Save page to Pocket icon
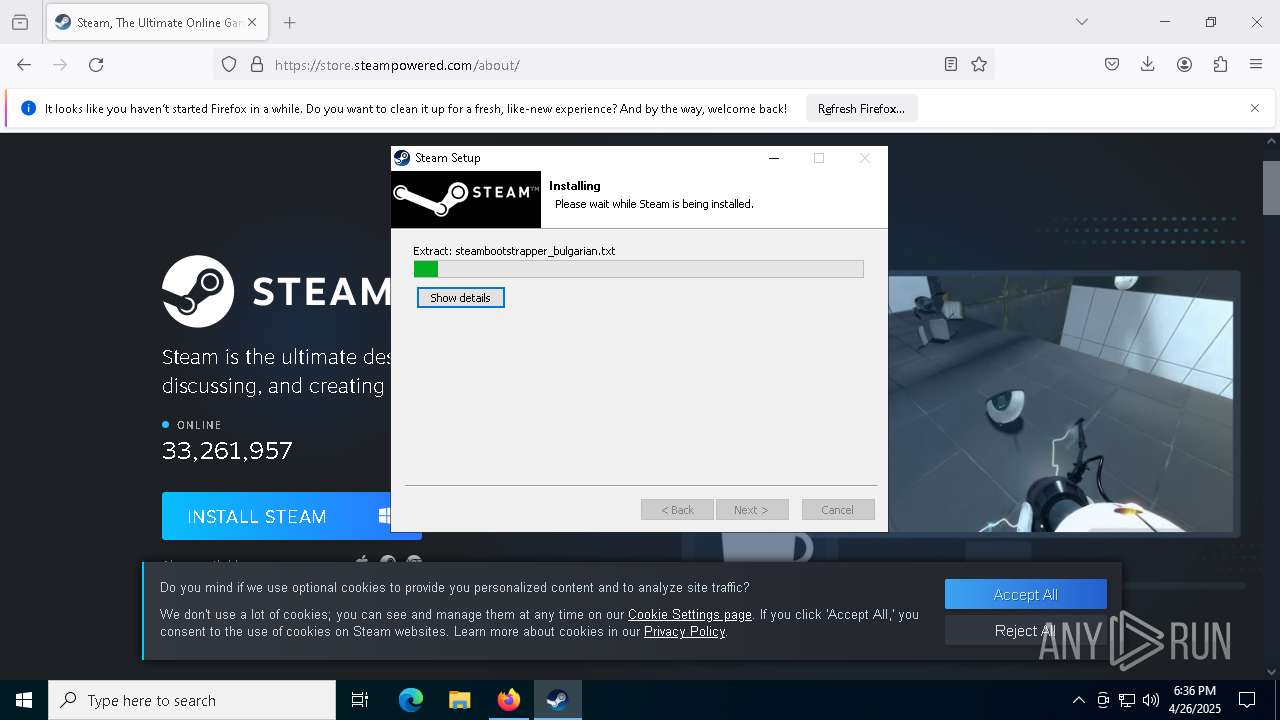 pyautogui.click(x=1112, y=64)
